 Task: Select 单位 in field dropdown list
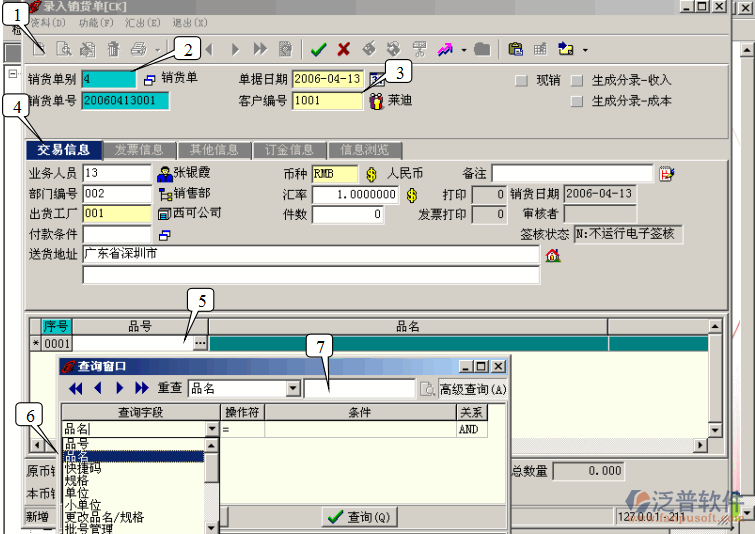click(x=133, y=493)
